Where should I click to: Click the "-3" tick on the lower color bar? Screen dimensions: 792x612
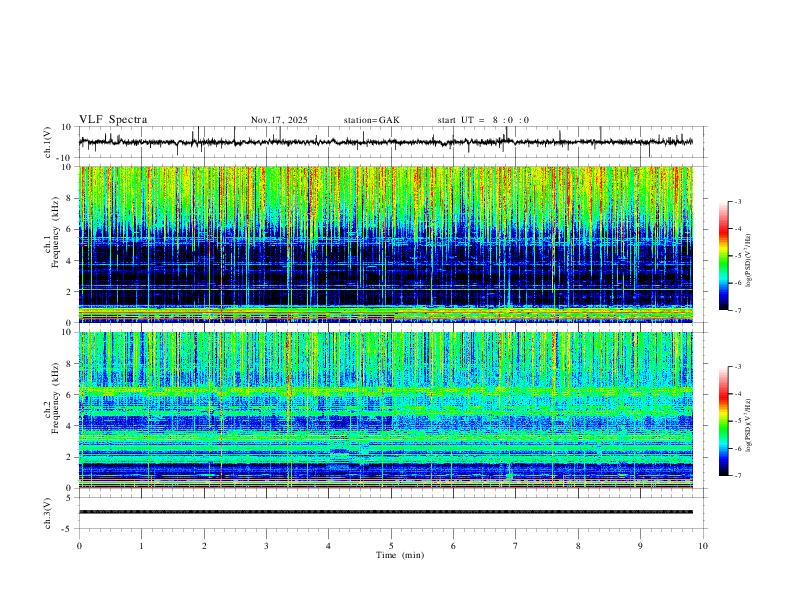click(x=737, y=367)
